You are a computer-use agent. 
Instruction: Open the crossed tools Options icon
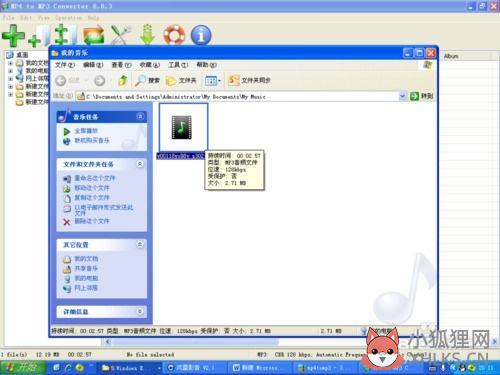point(120,35)
